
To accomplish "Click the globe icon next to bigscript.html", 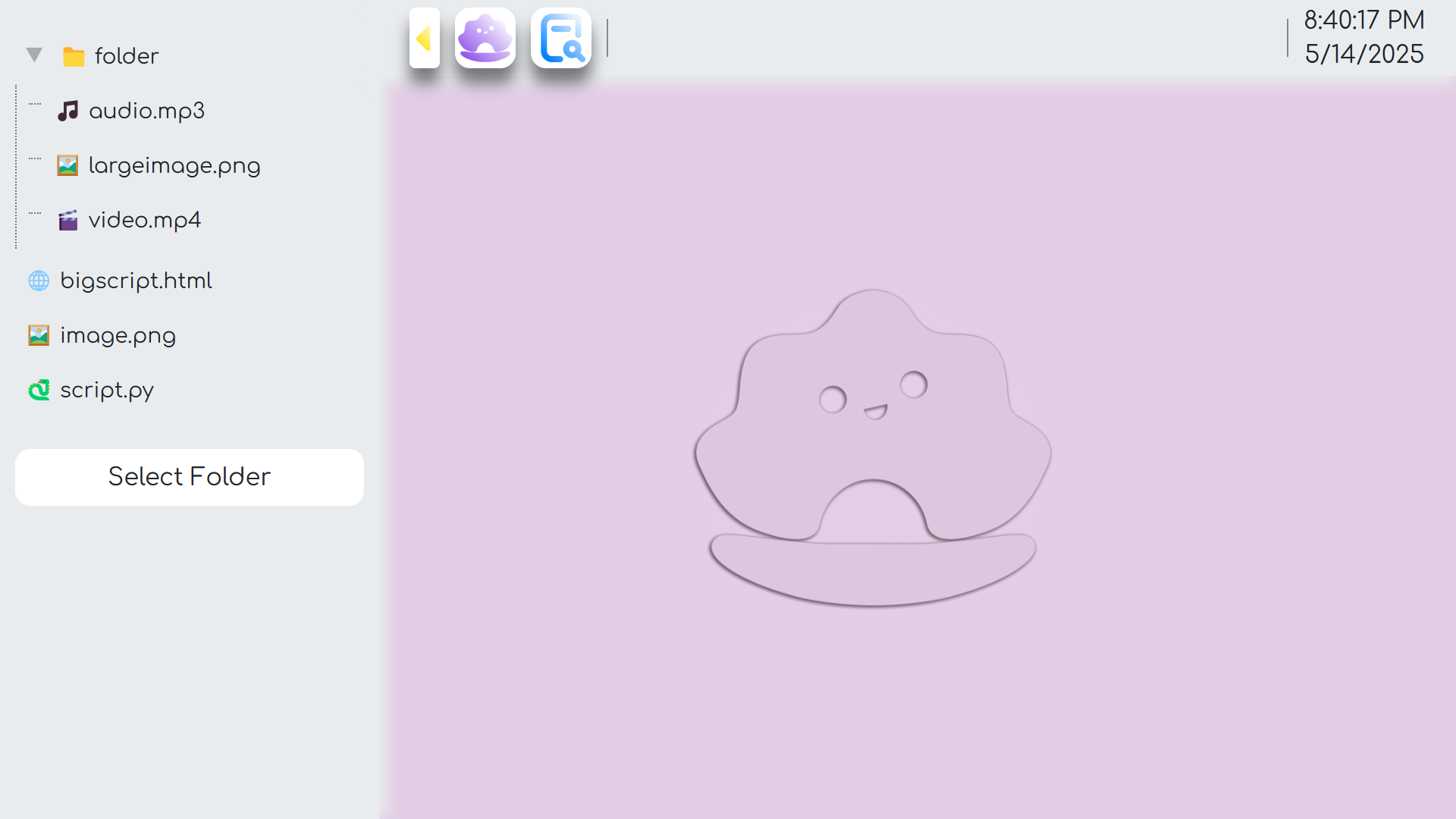I will (39, 281).
